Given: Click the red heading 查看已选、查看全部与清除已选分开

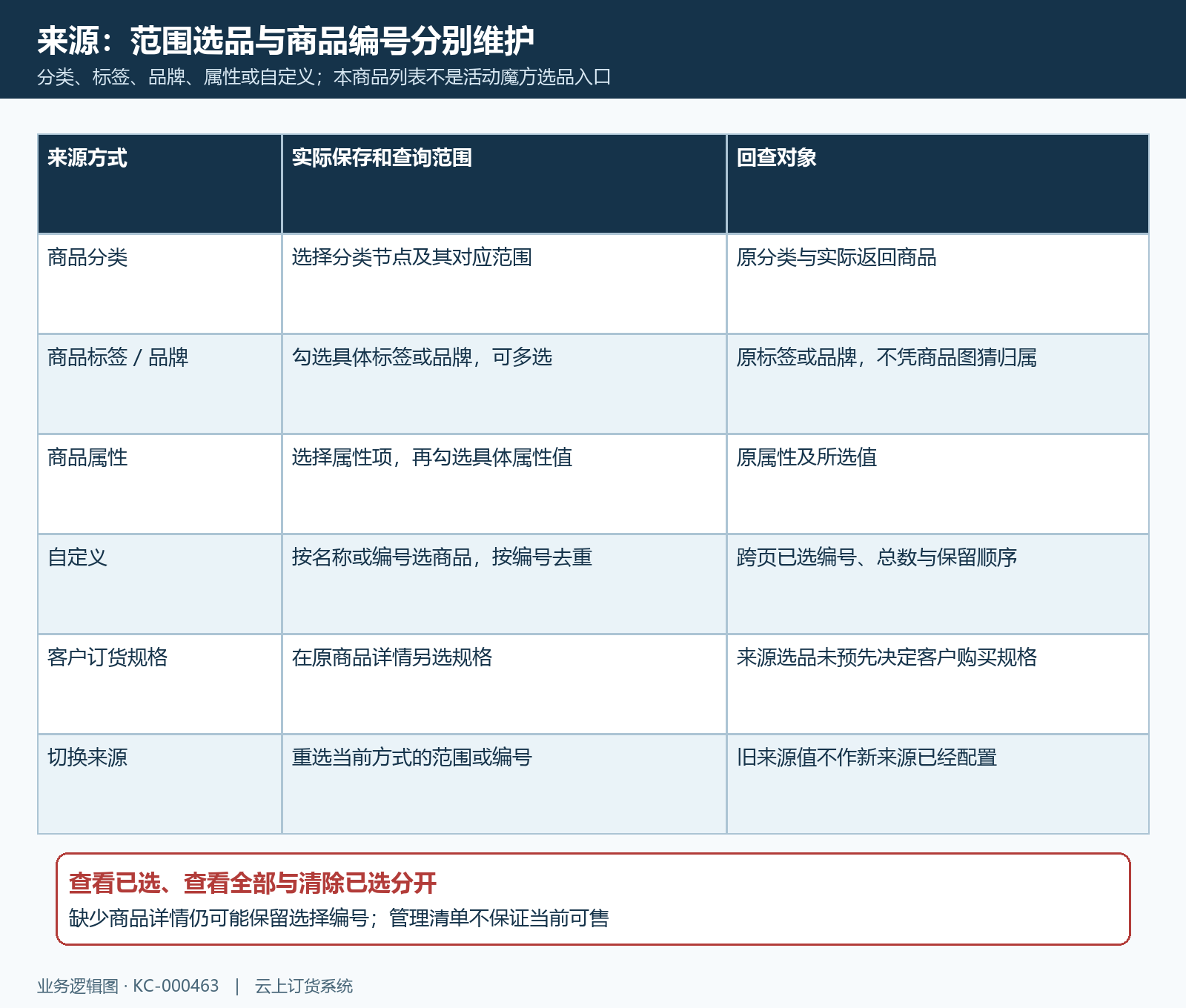Looking at the screenshot, I should pos(253,883).
